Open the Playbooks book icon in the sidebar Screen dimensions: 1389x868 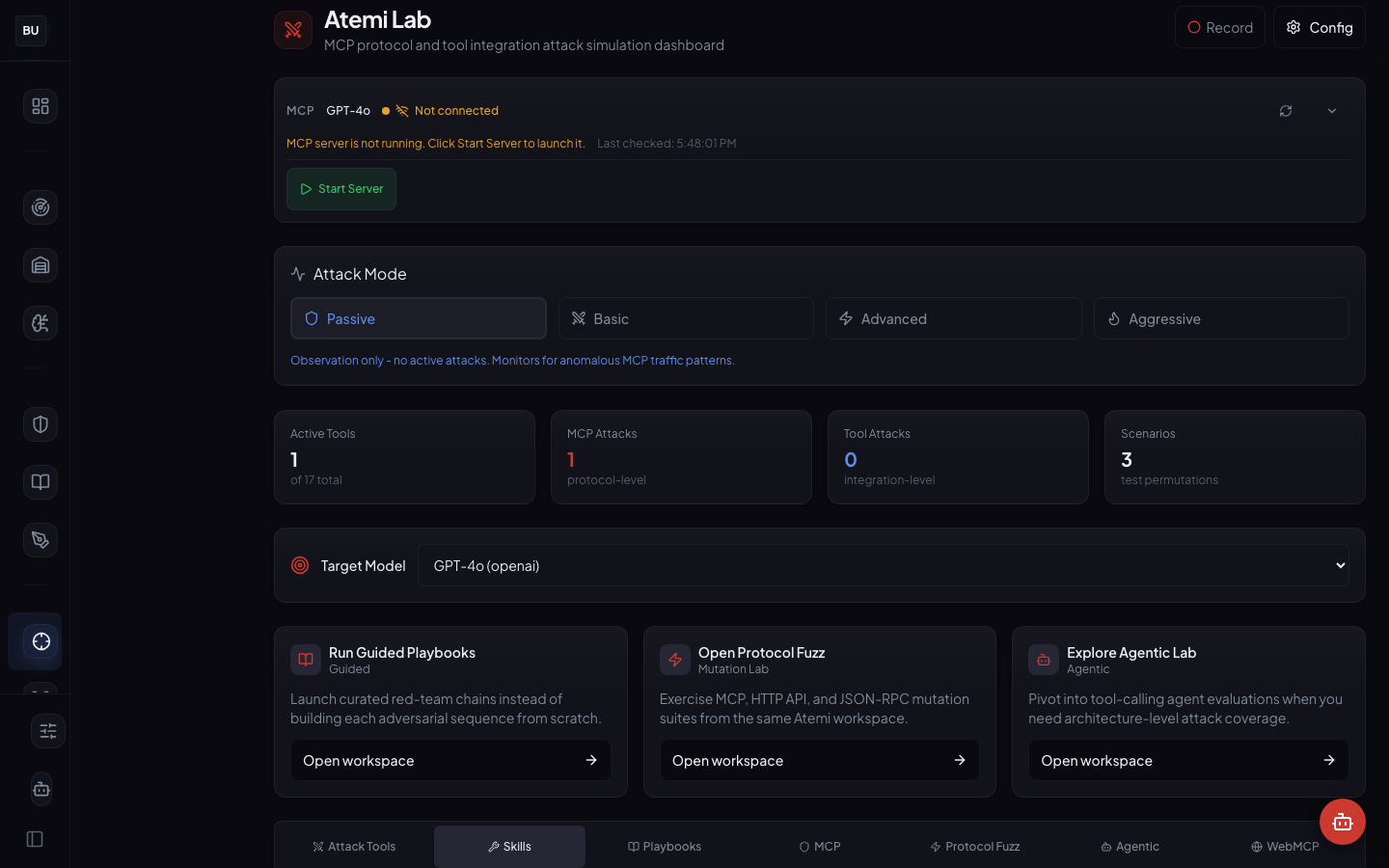pyautogui.click(x=40, y=482)
